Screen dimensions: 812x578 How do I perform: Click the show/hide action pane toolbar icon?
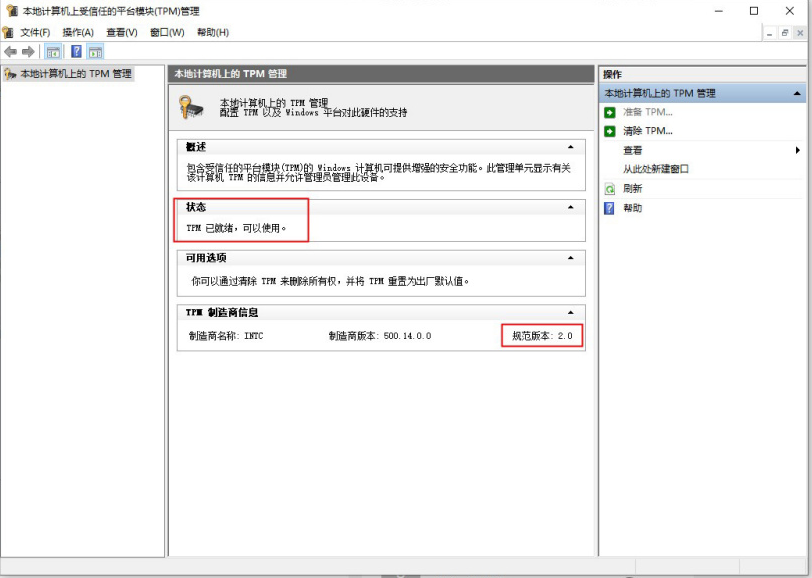97,51
